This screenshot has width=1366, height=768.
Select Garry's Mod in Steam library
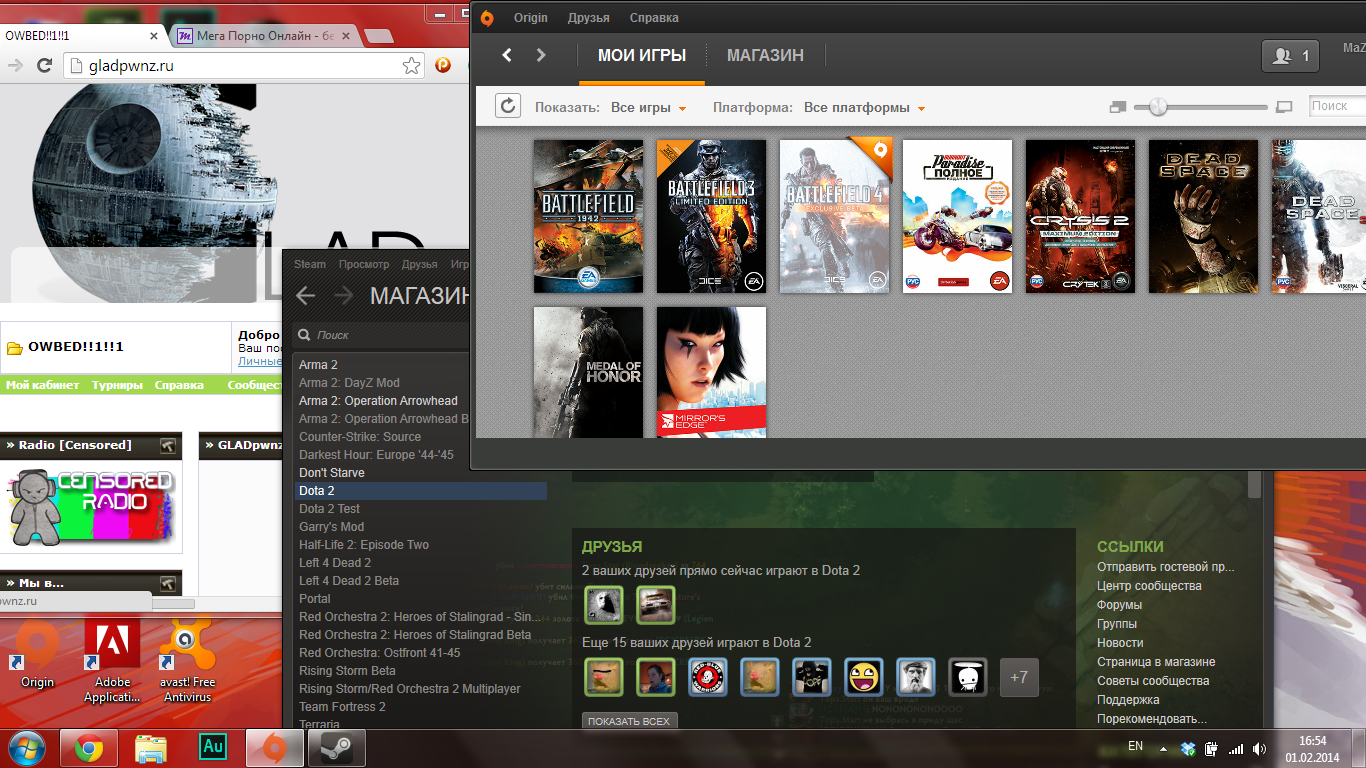(332, 527)
